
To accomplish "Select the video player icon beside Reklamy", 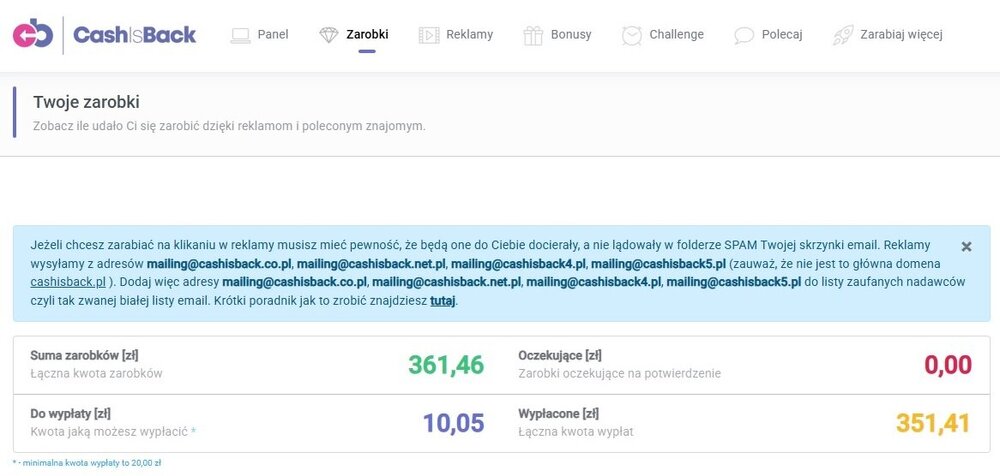I will 429,35.
